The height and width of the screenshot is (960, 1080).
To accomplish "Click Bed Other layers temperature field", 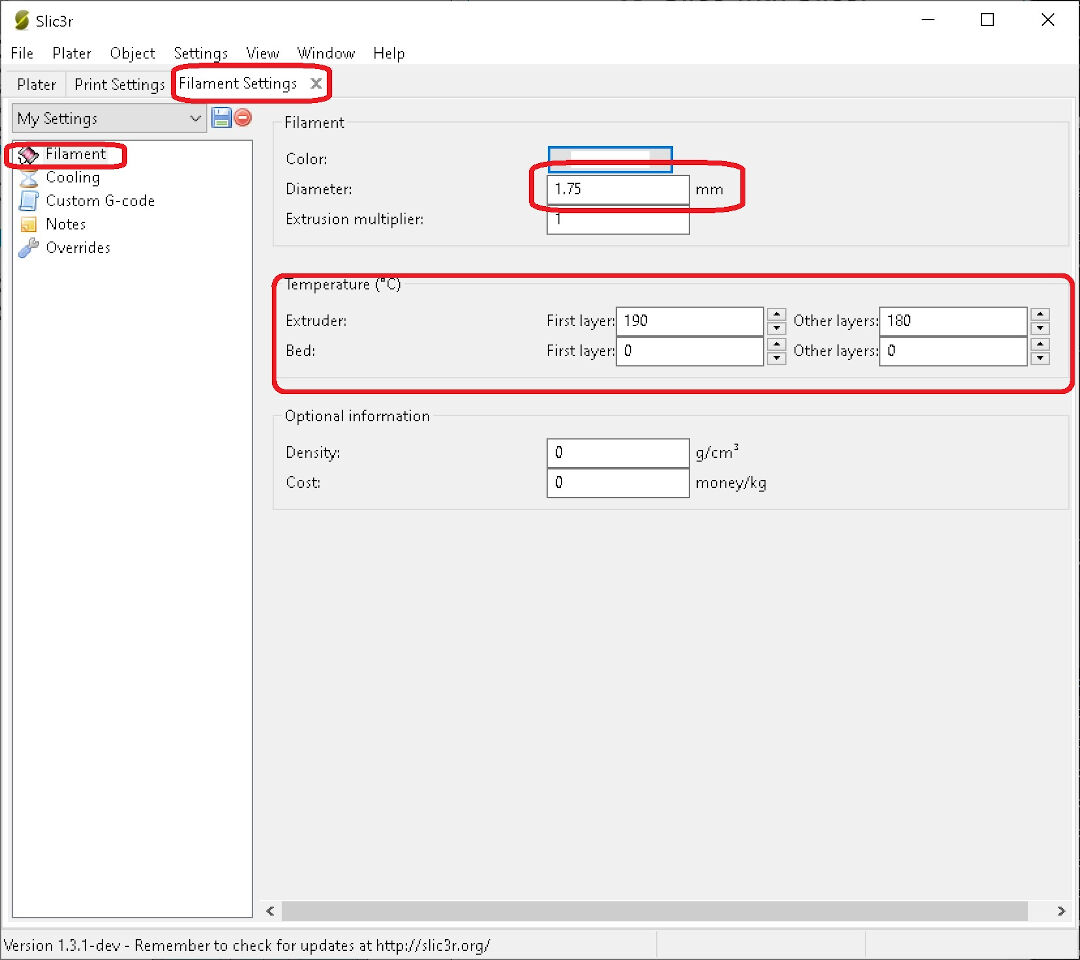I will (x=953, y=351).
